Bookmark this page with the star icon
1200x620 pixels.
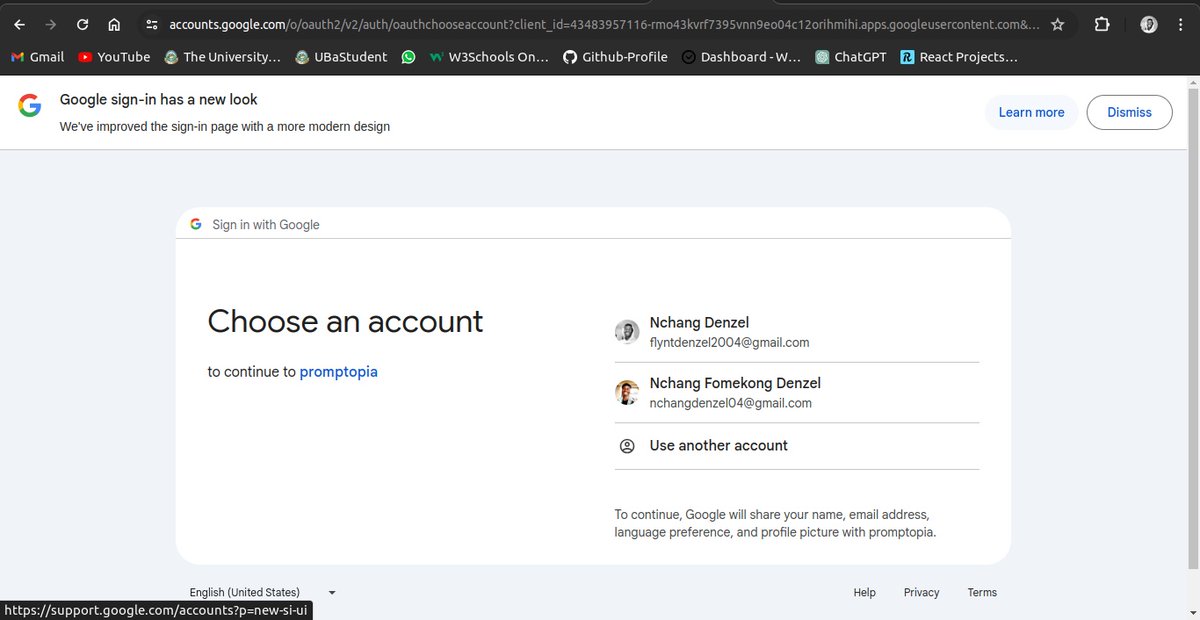pyautogui.click(x=1057, y=23)
